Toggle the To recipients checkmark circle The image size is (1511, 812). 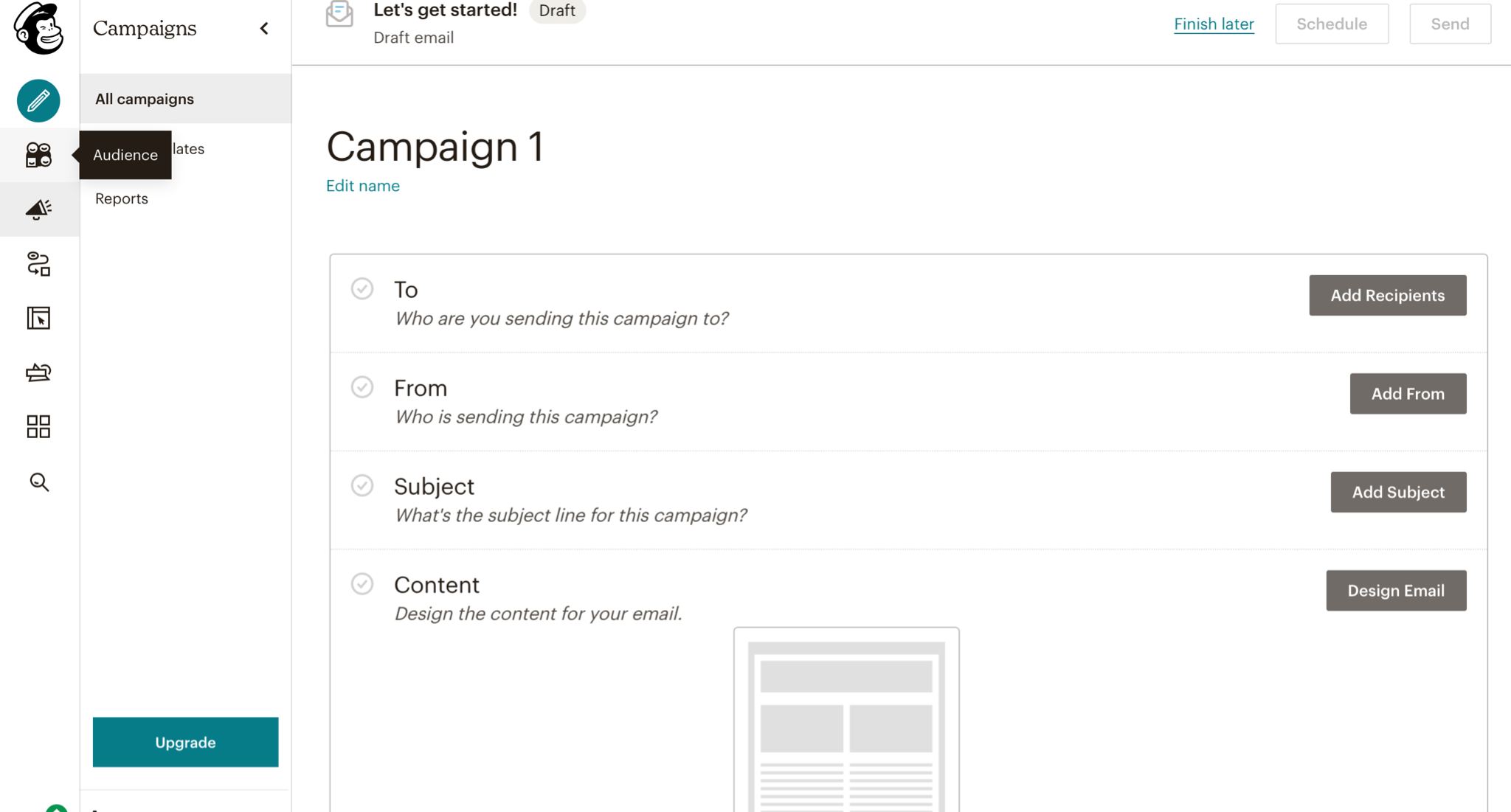(362, 289)
